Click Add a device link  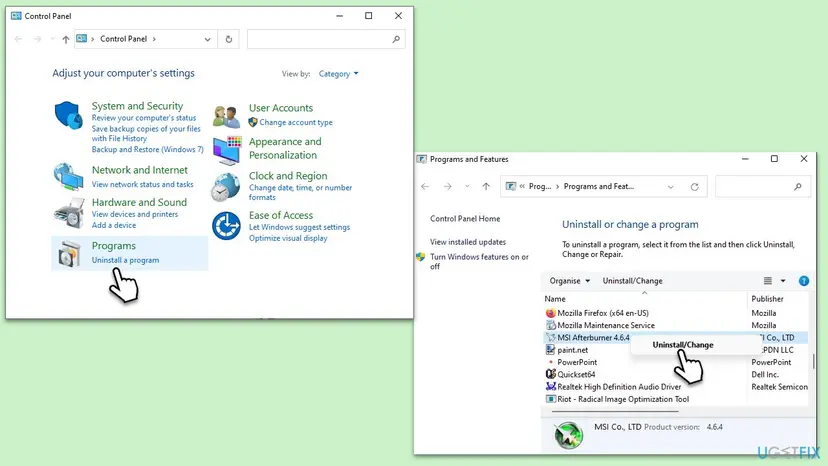pos(114,226)
